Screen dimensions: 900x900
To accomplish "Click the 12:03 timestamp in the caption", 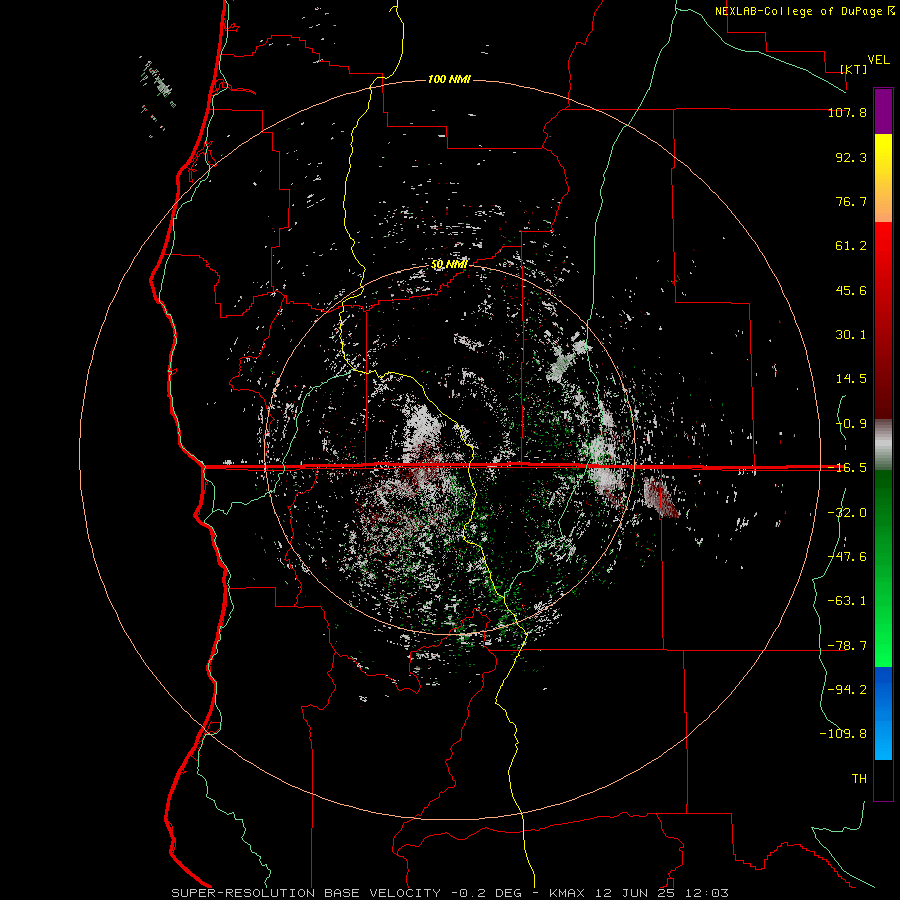I will click(x=709, y=893).
